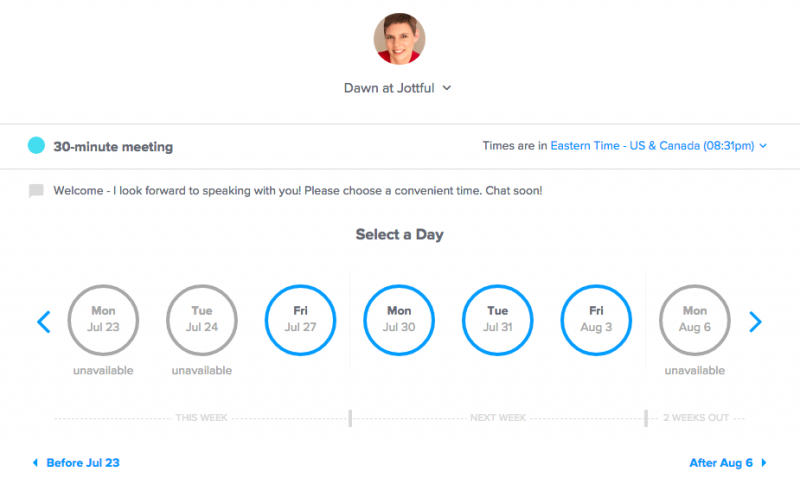Click the small triangle beside After Aug 6
The image size is (800, 491).
[x=764, y=462]
